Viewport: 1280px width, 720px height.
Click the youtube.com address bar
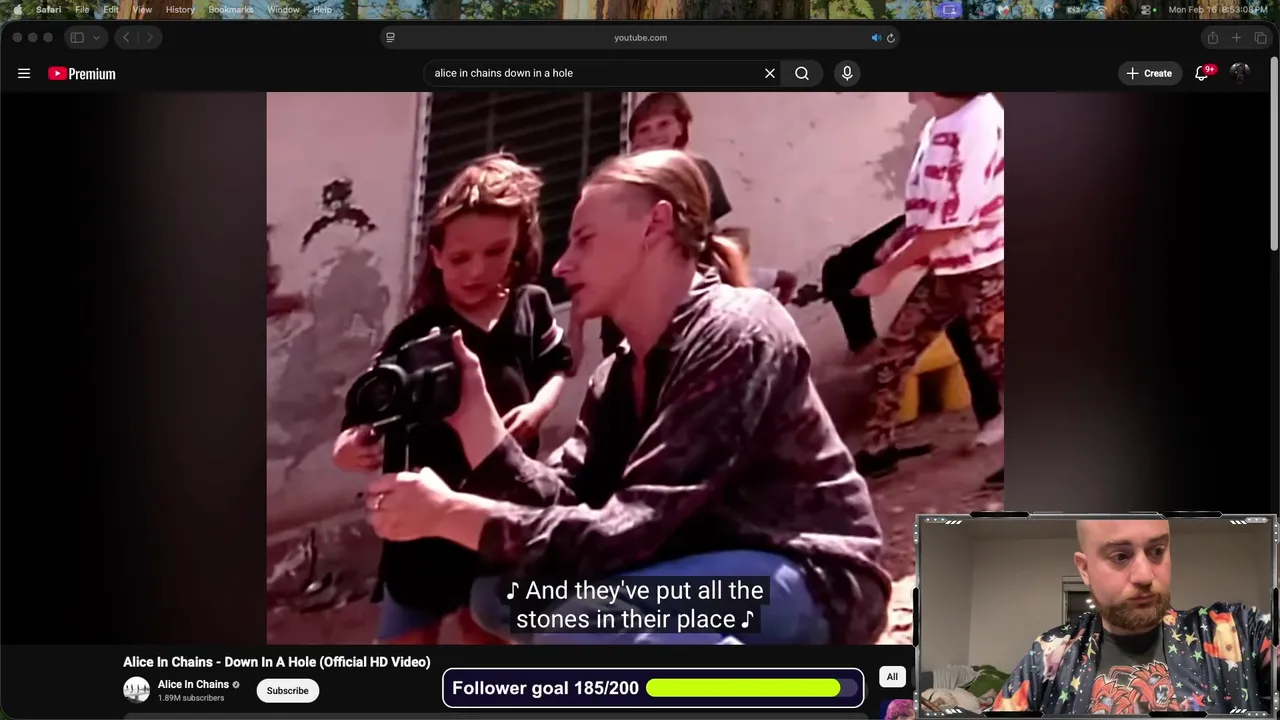click(640, 37)
